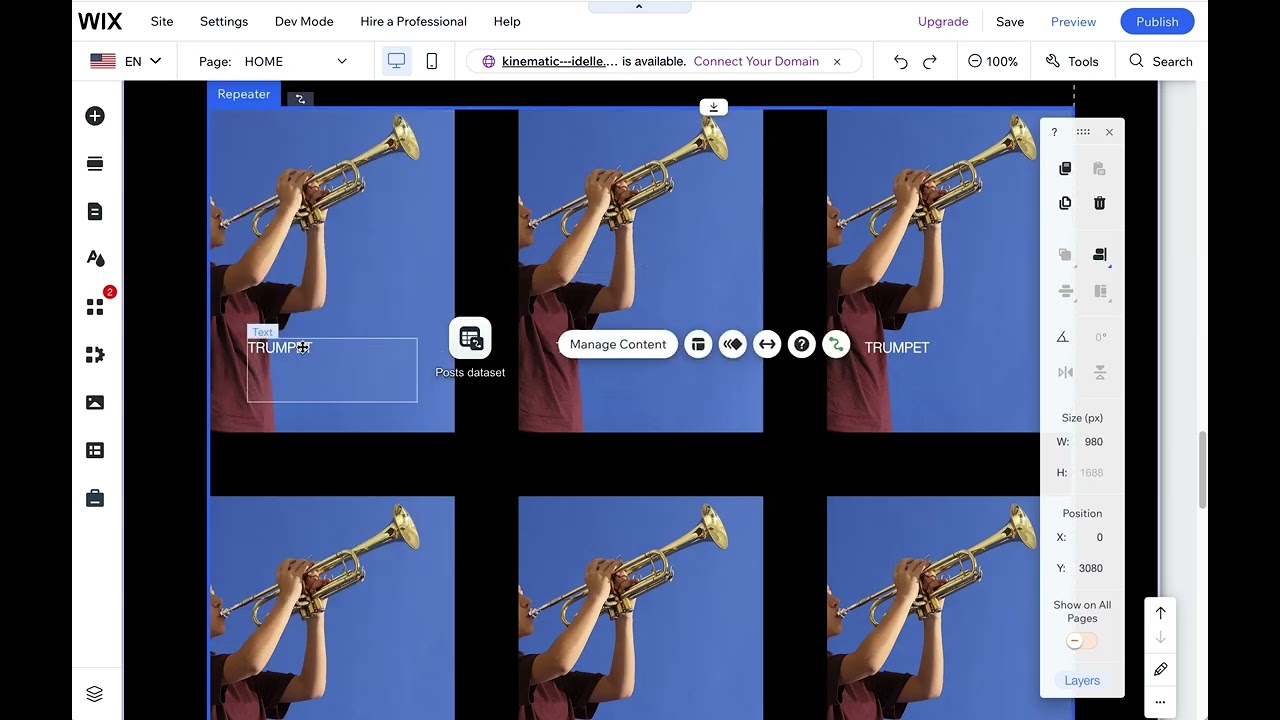Click the Copy icon in toolbar panel

tap(1065, 168)
